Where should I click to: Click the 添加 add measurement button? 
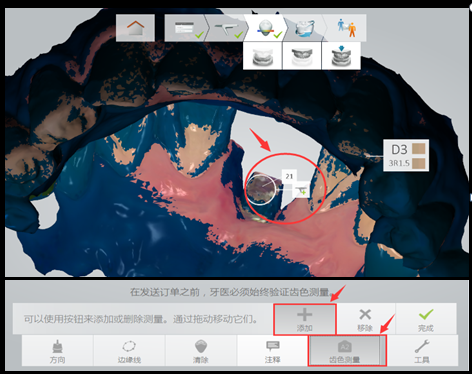pyautogui.click(x=305, y=319)
